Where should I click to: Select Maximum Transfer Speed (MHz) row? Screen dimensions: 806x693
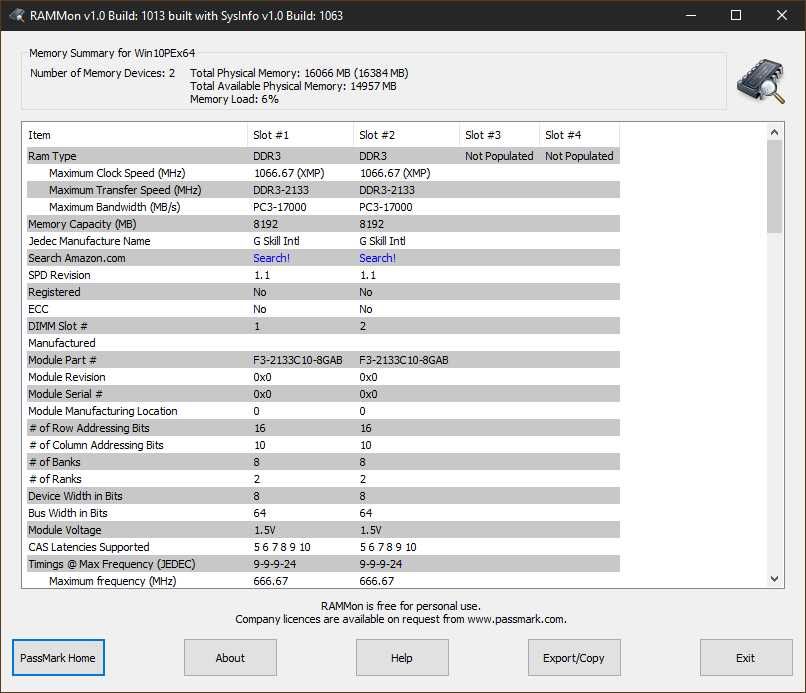coord(323,190)
